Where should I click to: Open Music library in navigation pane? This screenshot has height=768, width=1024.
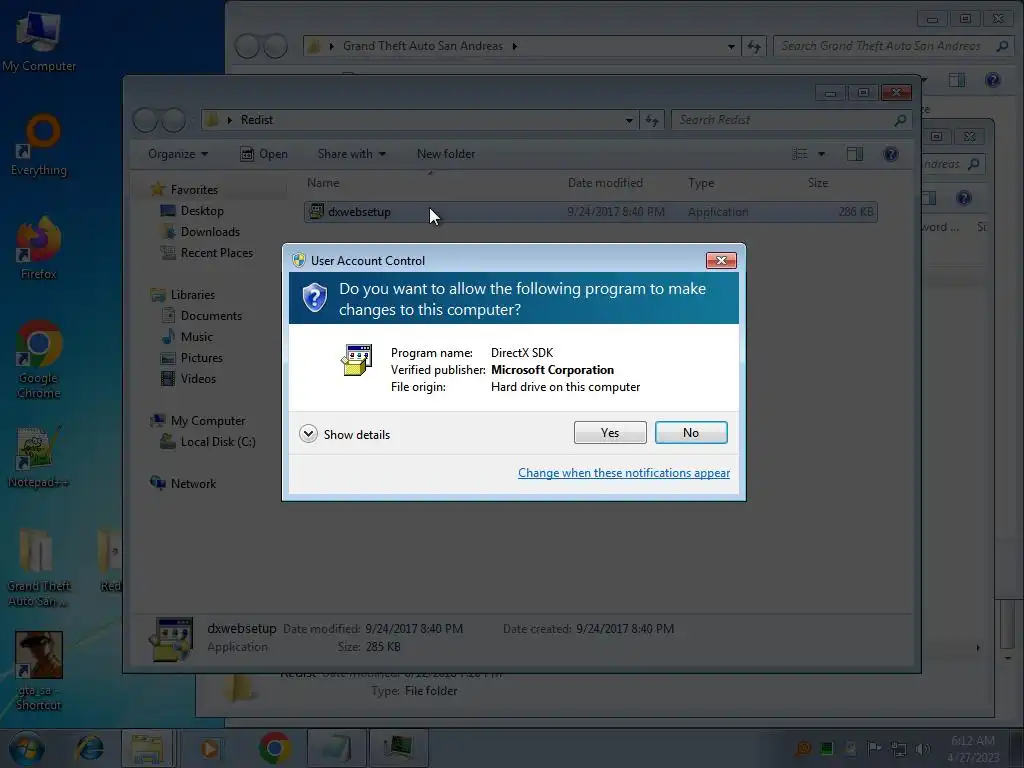tap(197, 337)
